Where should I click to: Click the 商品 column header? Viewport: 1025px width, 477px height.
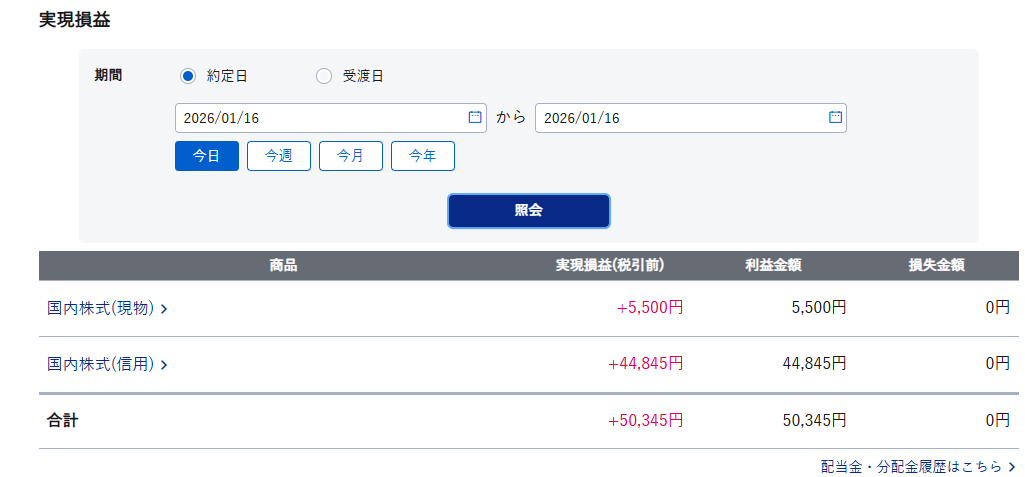pos(283,266)
